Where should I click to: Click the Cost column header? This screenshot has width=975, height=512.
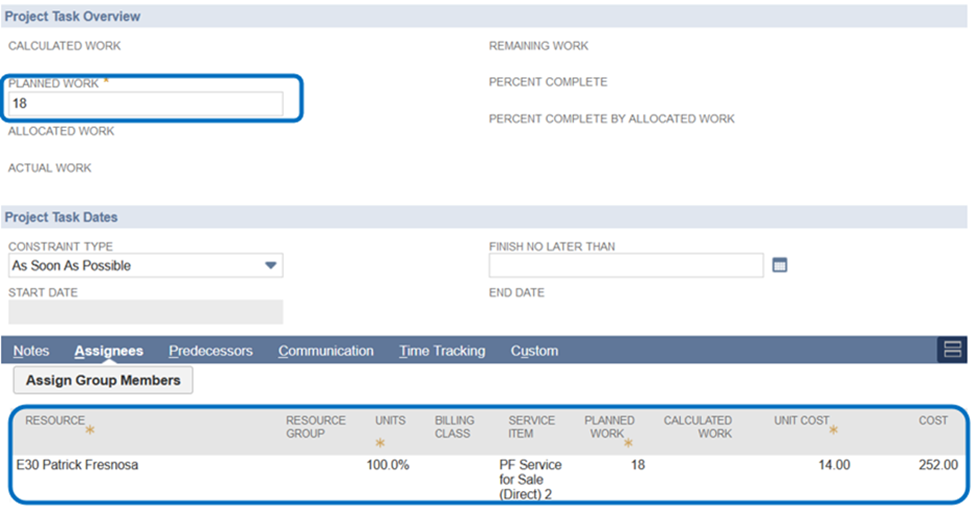point(933,421)
